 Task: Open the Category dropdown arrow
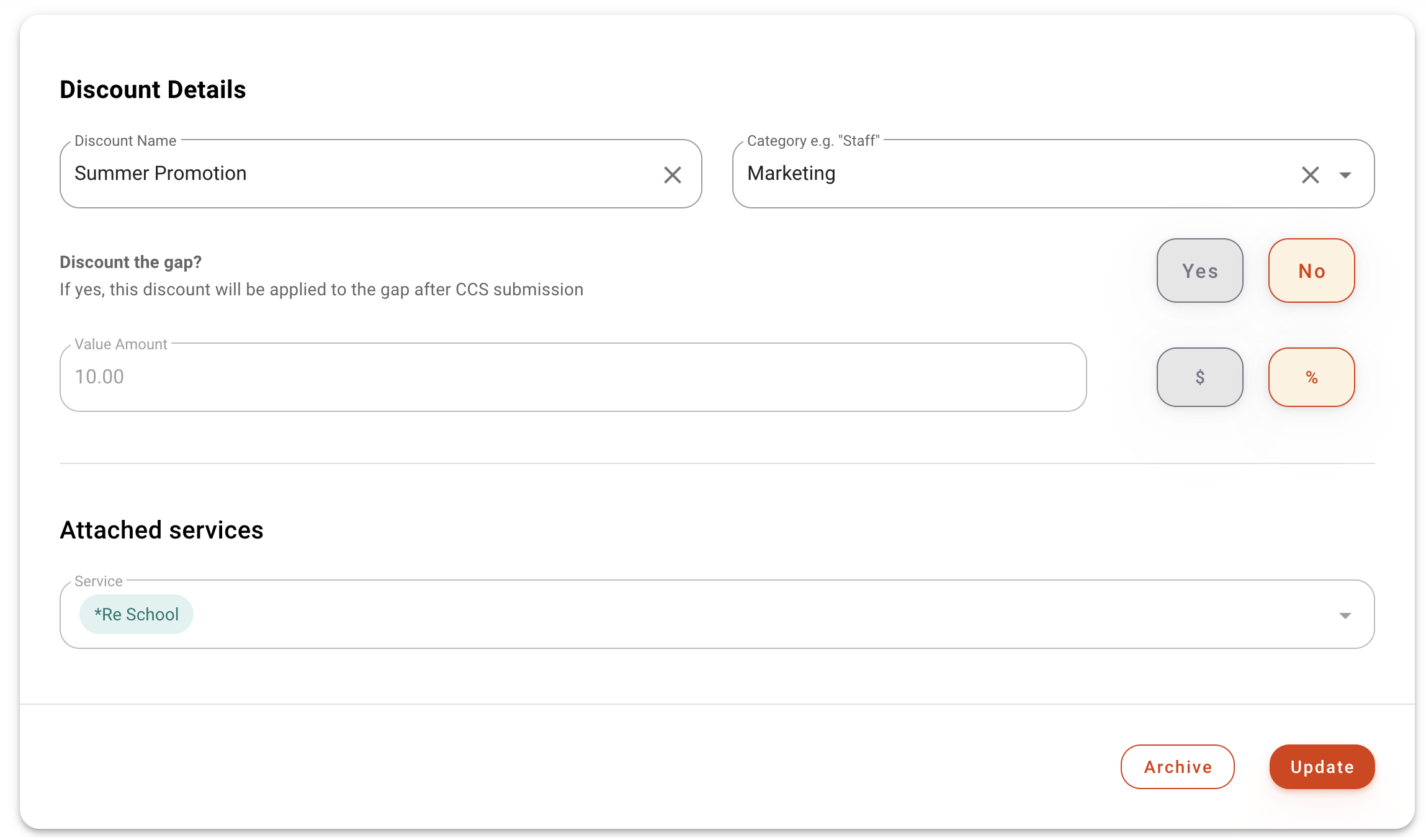(x=1345, y=176)
